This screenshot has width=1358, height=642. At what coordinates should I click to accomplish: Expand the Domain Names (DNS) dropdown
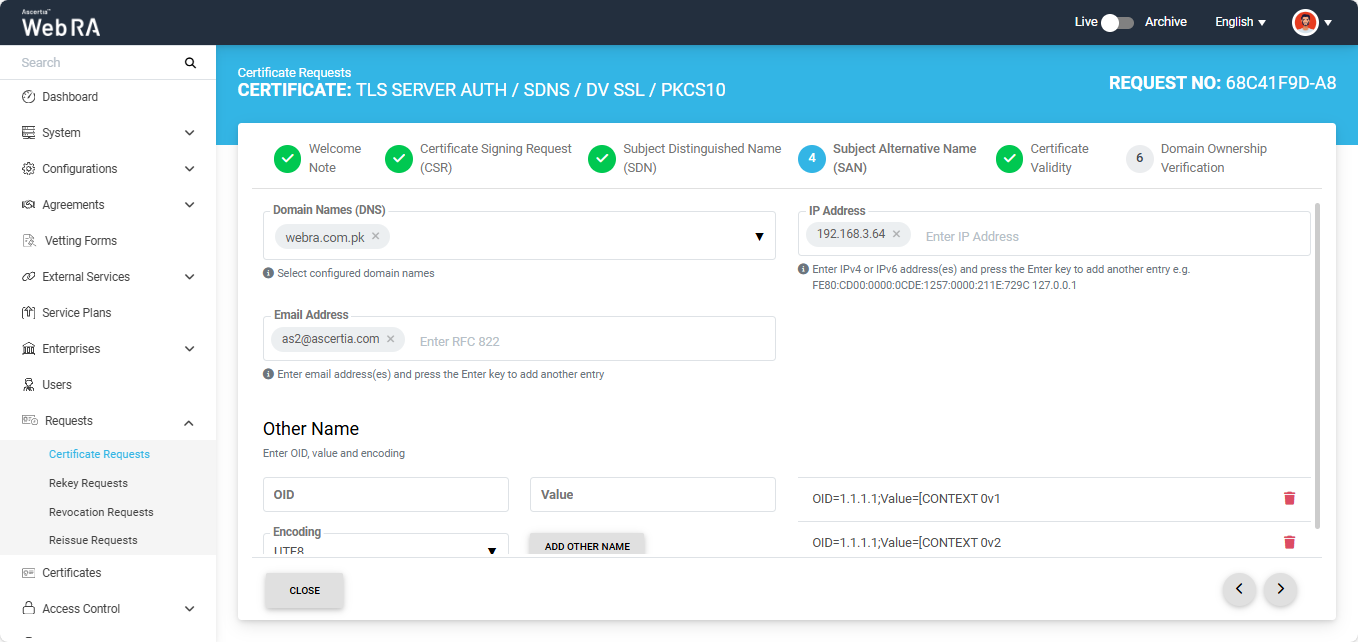(x=758, y=237)
